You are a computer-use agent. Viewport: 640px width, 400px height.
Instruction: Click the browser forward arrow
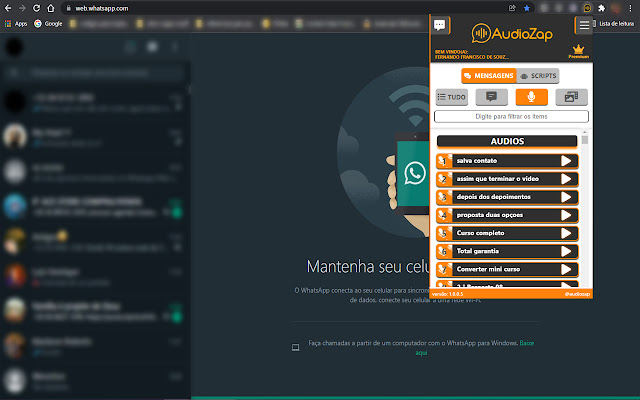point(22,8)
